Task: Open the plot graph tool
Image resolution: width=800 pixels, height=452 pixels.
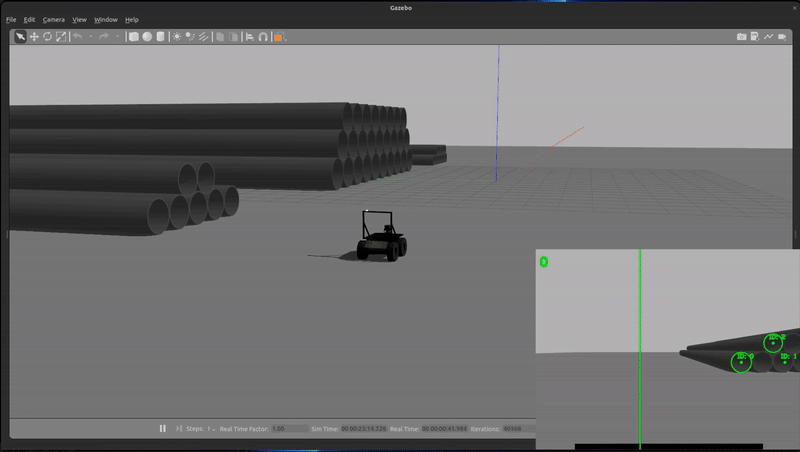Action: point(768,37)
